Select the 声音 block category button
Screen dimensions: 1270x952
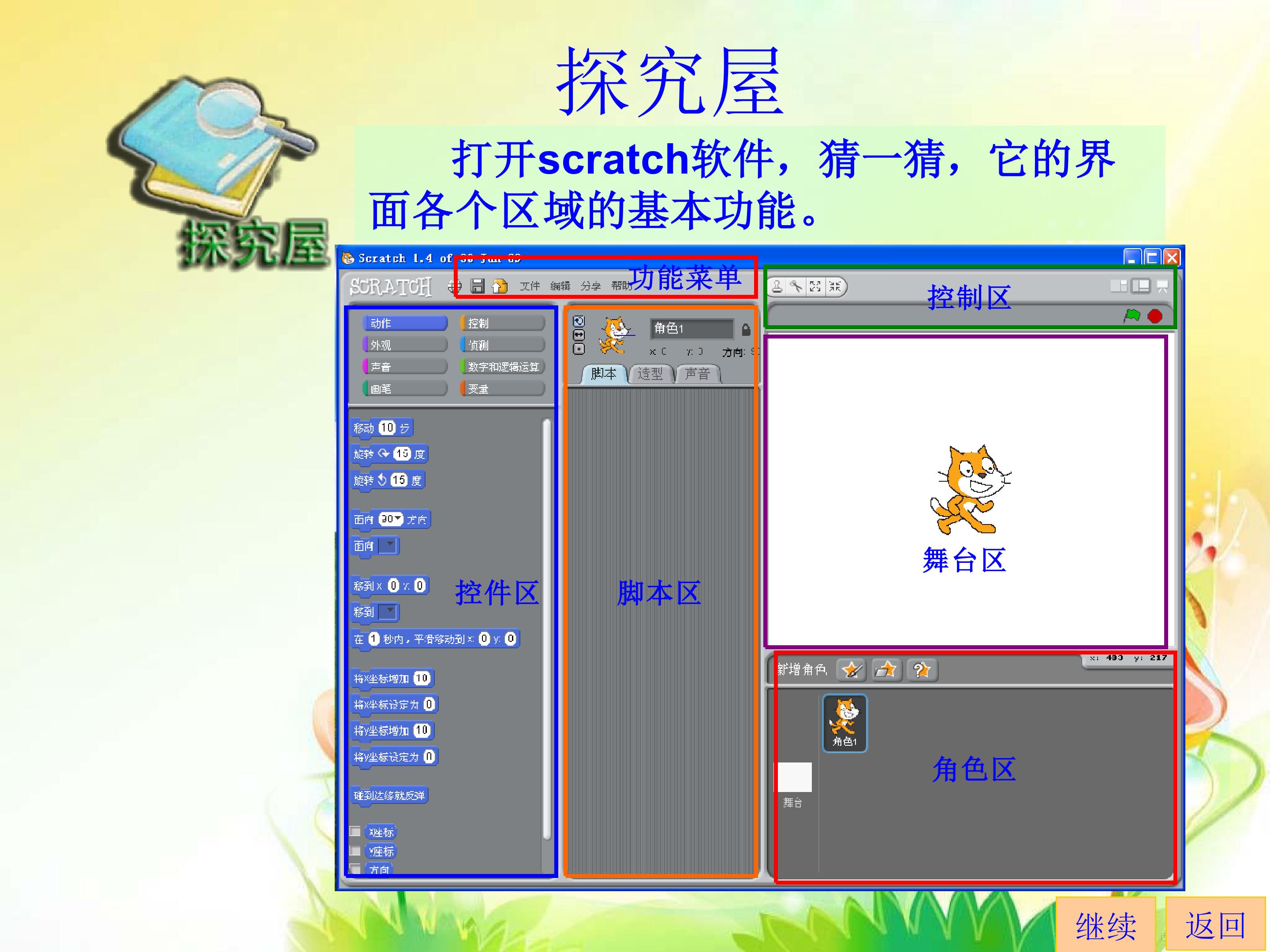(x=405, y=367)
